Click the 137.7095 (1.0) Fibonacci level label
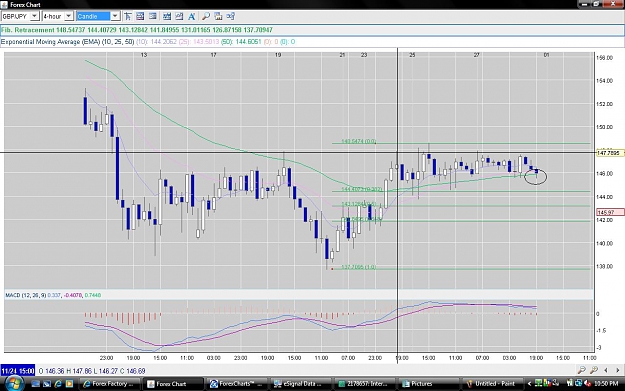Image resolution: width=625 pixels, height=391 pixels. (358, 267)
